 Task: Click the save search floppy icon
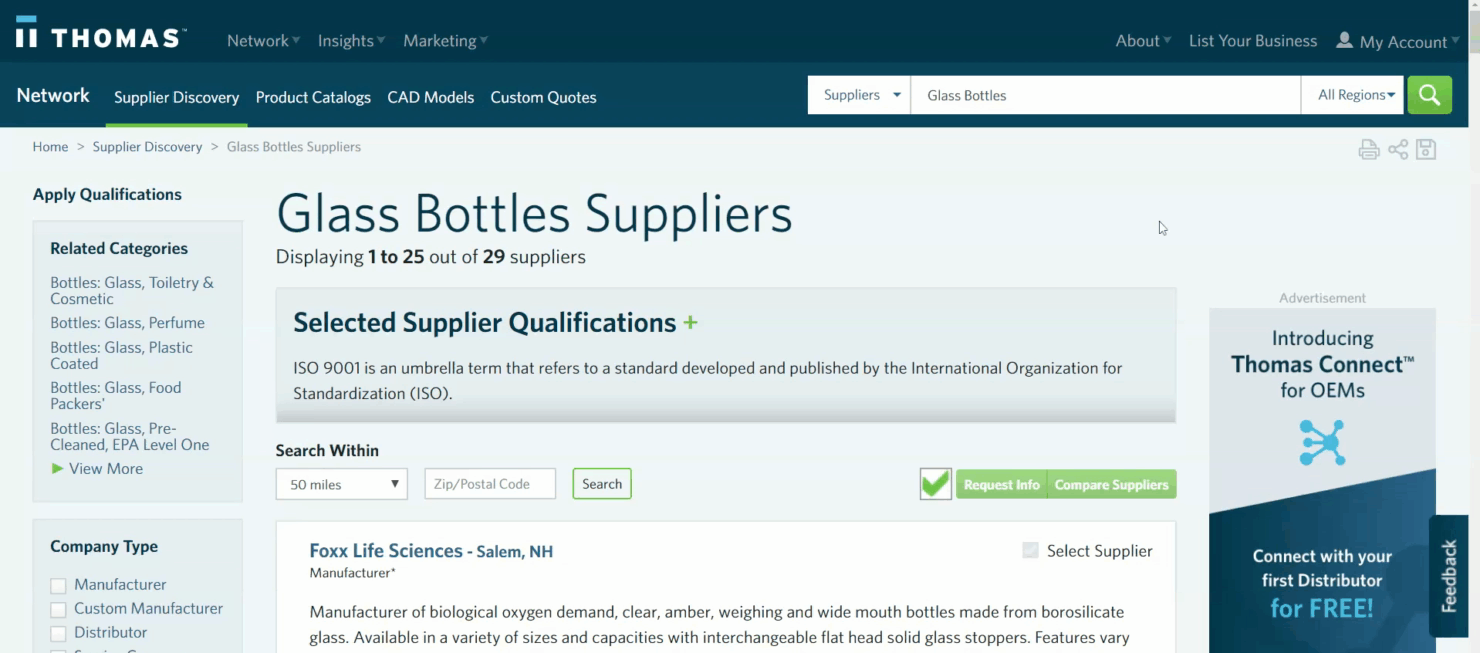pos(1426,150)
